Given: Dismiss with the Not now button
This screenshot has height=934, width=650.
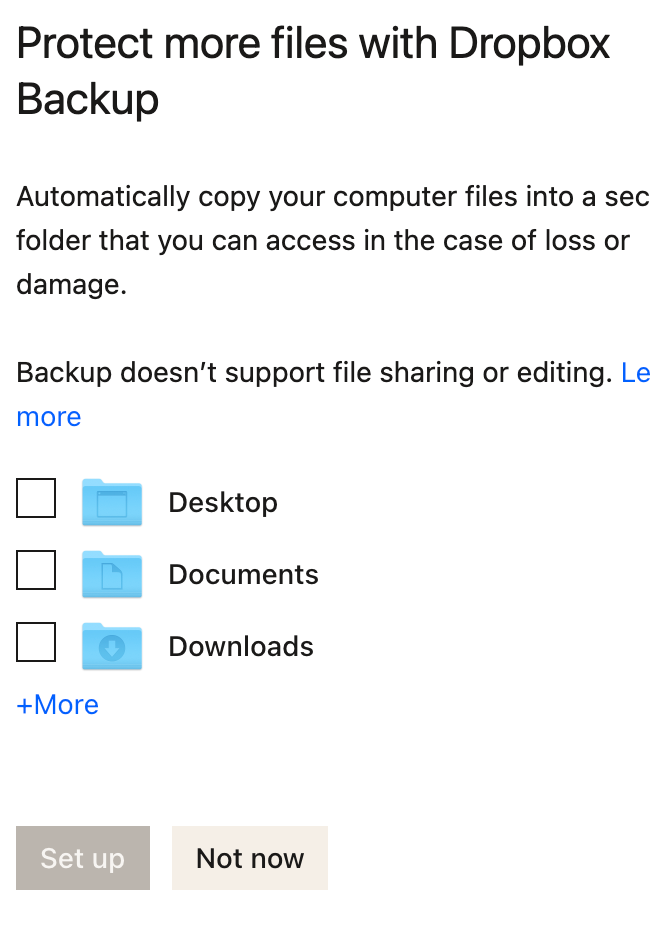Looking at the screenshot, I should pos(250,858).
